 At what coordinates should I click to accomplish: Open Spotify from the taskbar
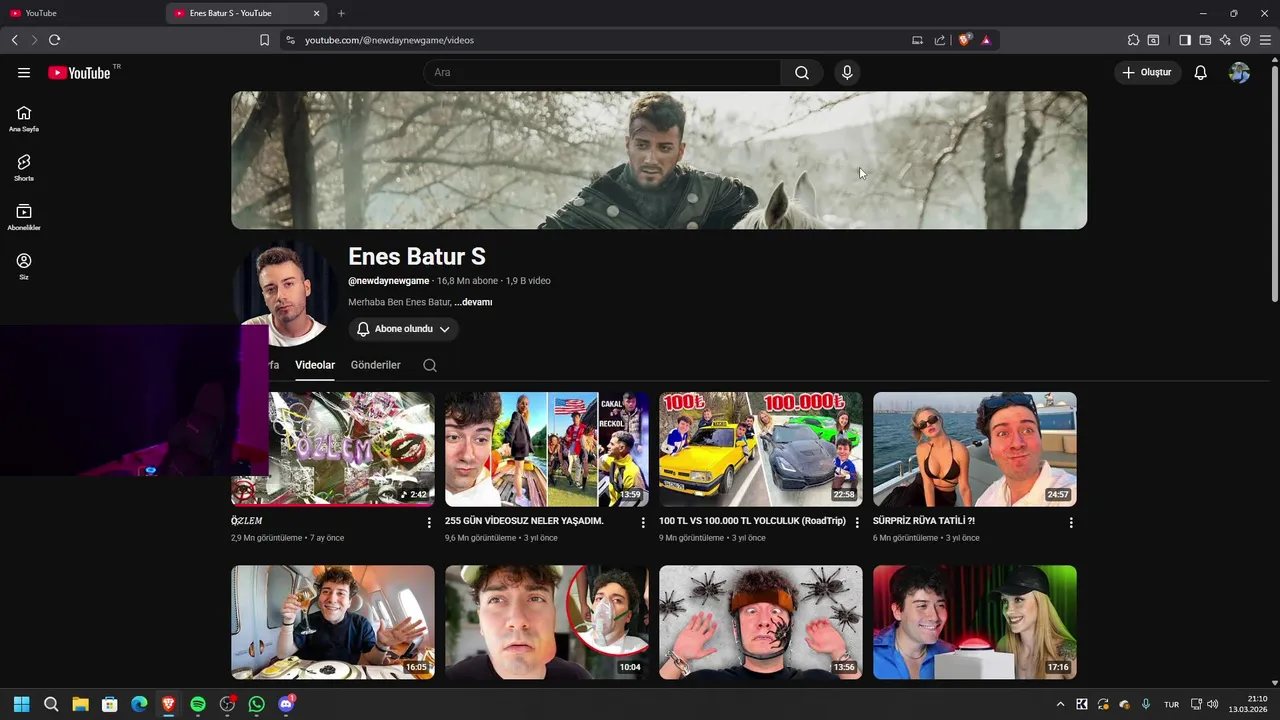(198, 704)
